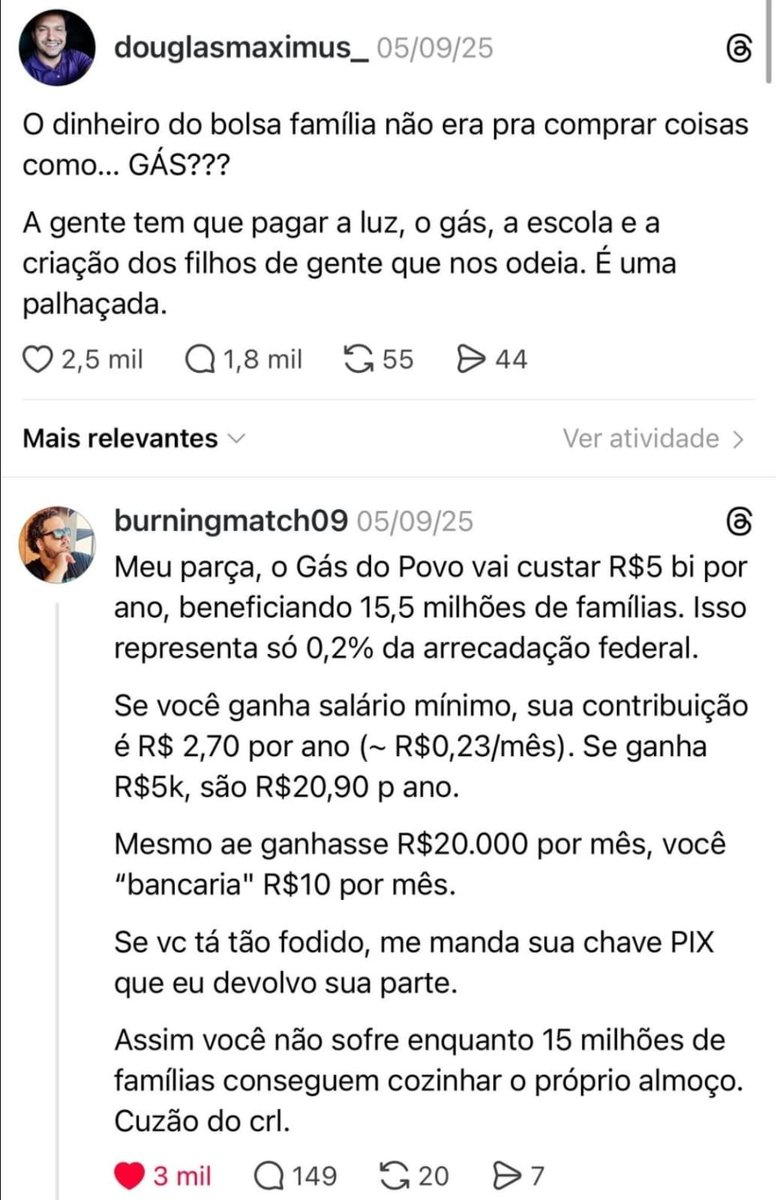Click the 05/09/25 date on the burningmatch09 reply

(x=415, y=521)
